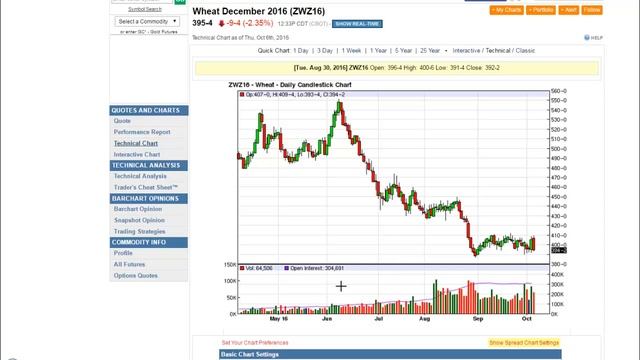Click the green Go button beside symbol search
The image size is (640, 360).
point(180,2)
